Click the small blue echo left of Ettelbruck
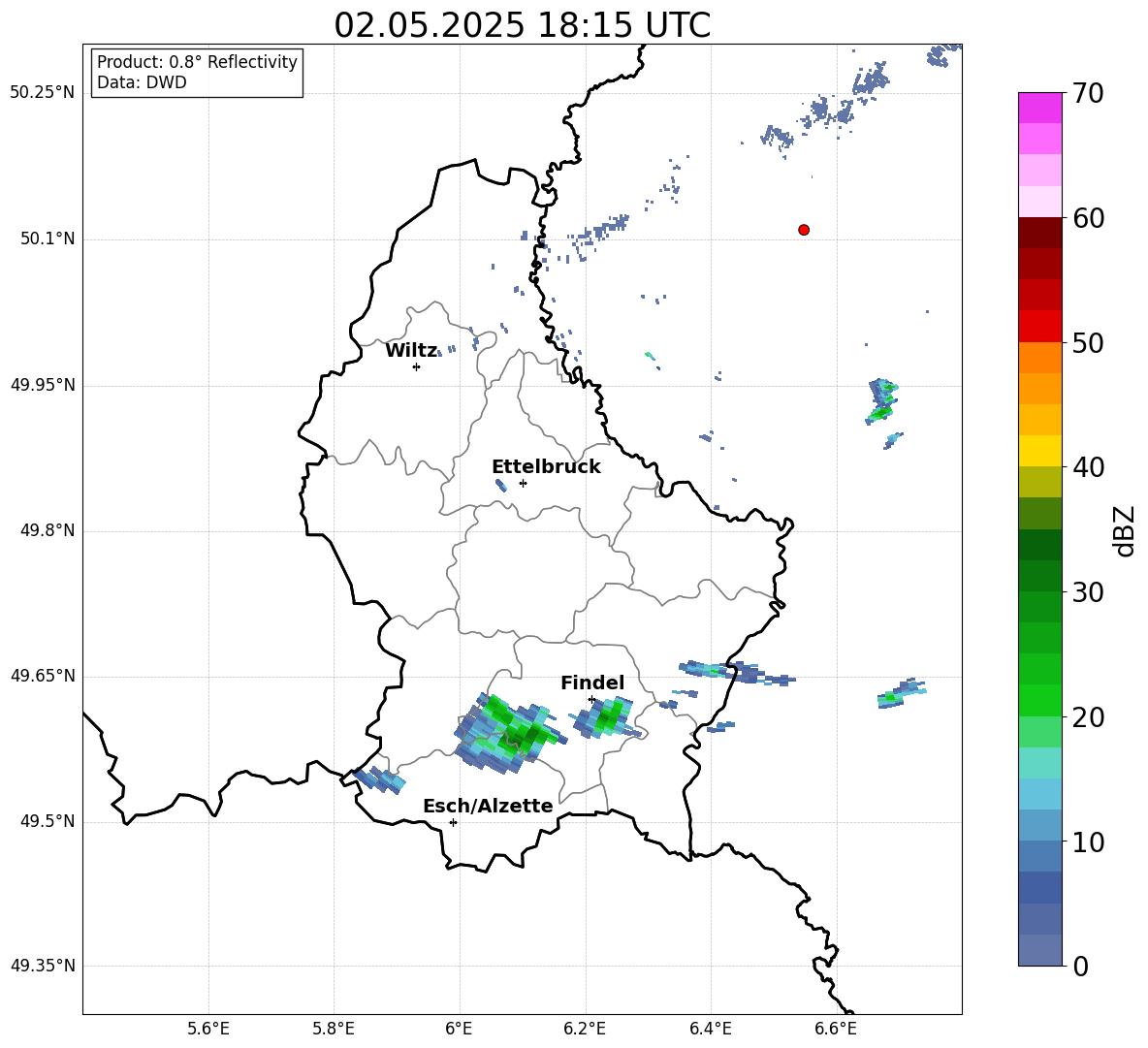The height and width of the screenshot is (1048, 1148). coord(500,485)
